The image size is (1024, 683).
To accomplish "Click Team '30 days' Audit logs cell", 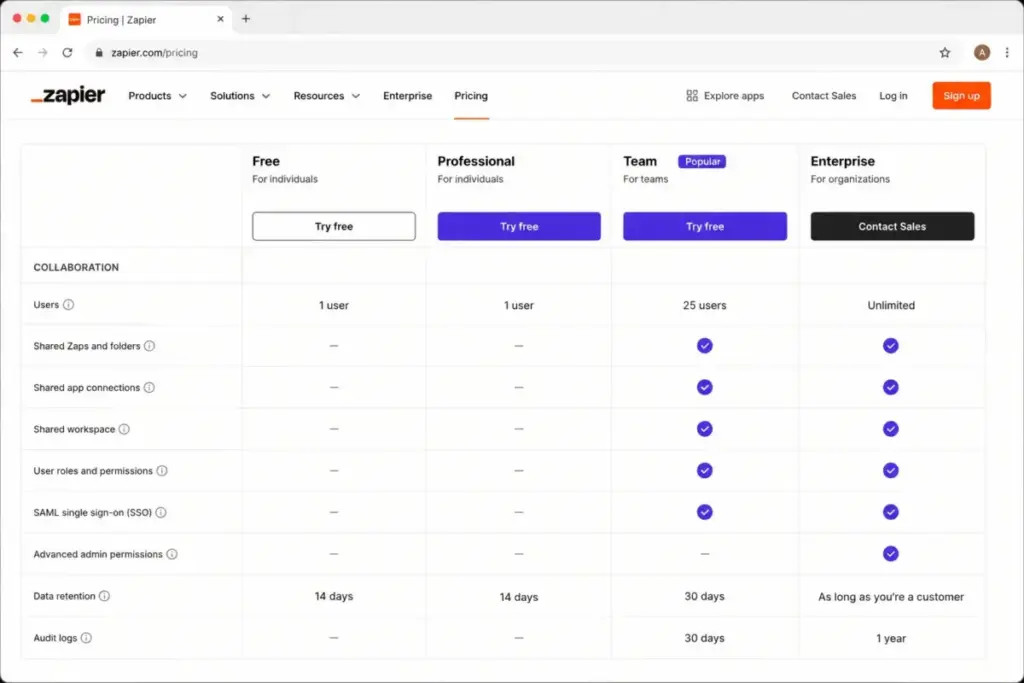I will [704, 638].
